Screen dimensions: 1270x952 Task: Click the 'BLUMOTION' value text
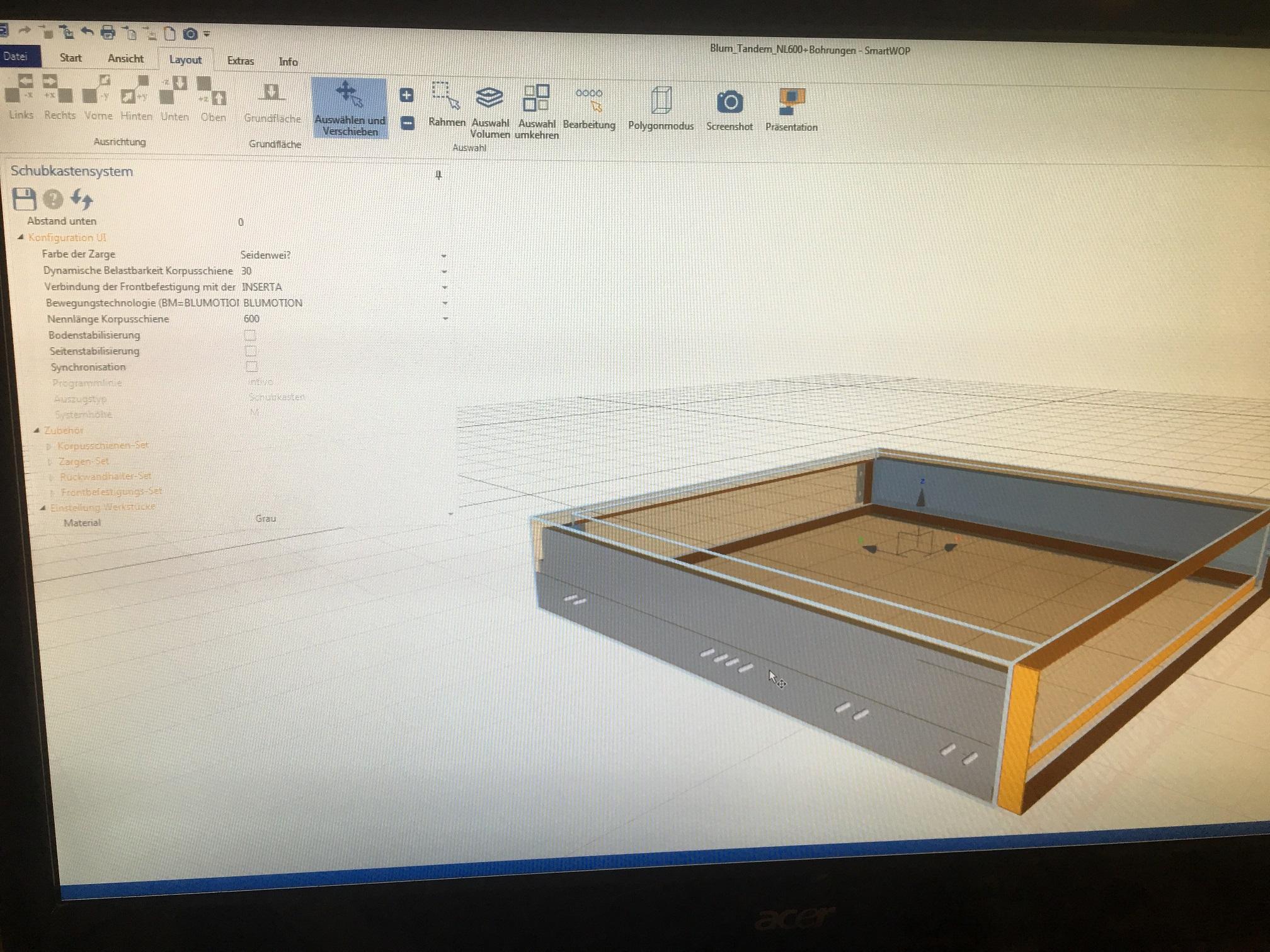pos(273,303)
